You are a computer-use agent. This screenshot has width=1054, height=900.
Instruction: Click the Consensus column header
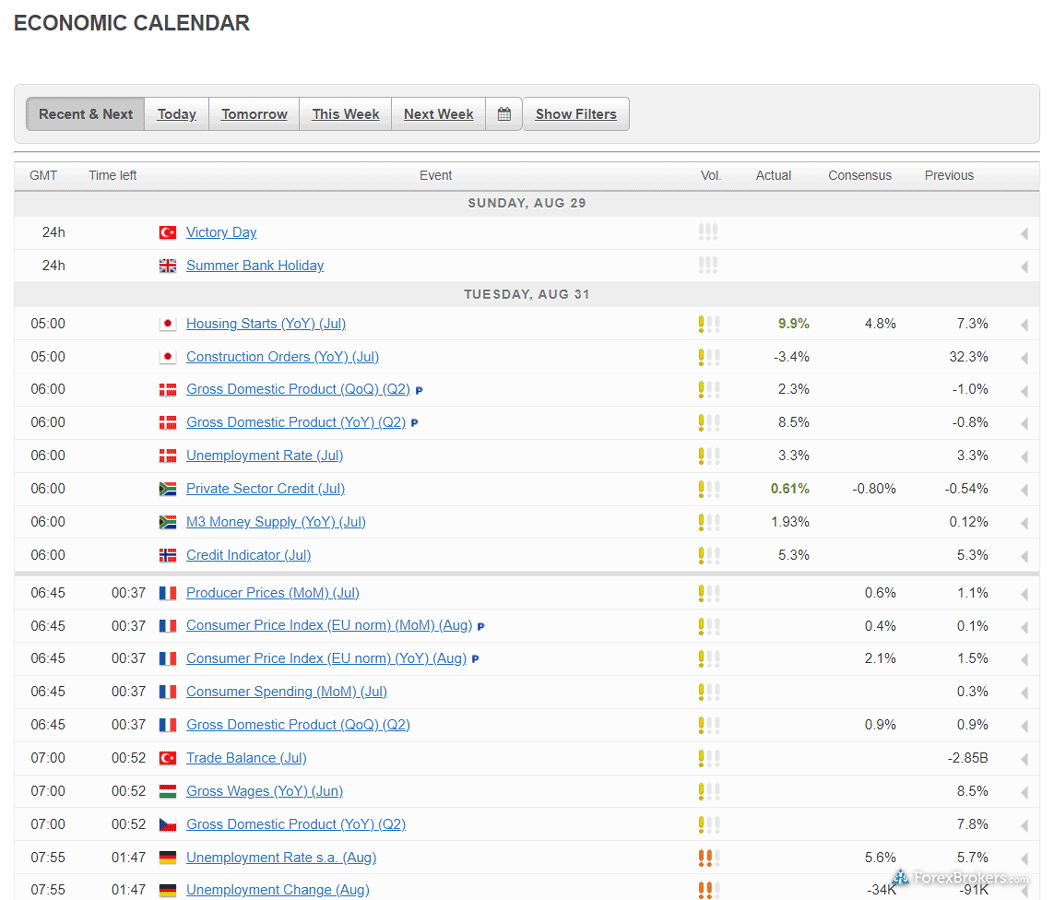pyautogui.click(x=859, y=175)
